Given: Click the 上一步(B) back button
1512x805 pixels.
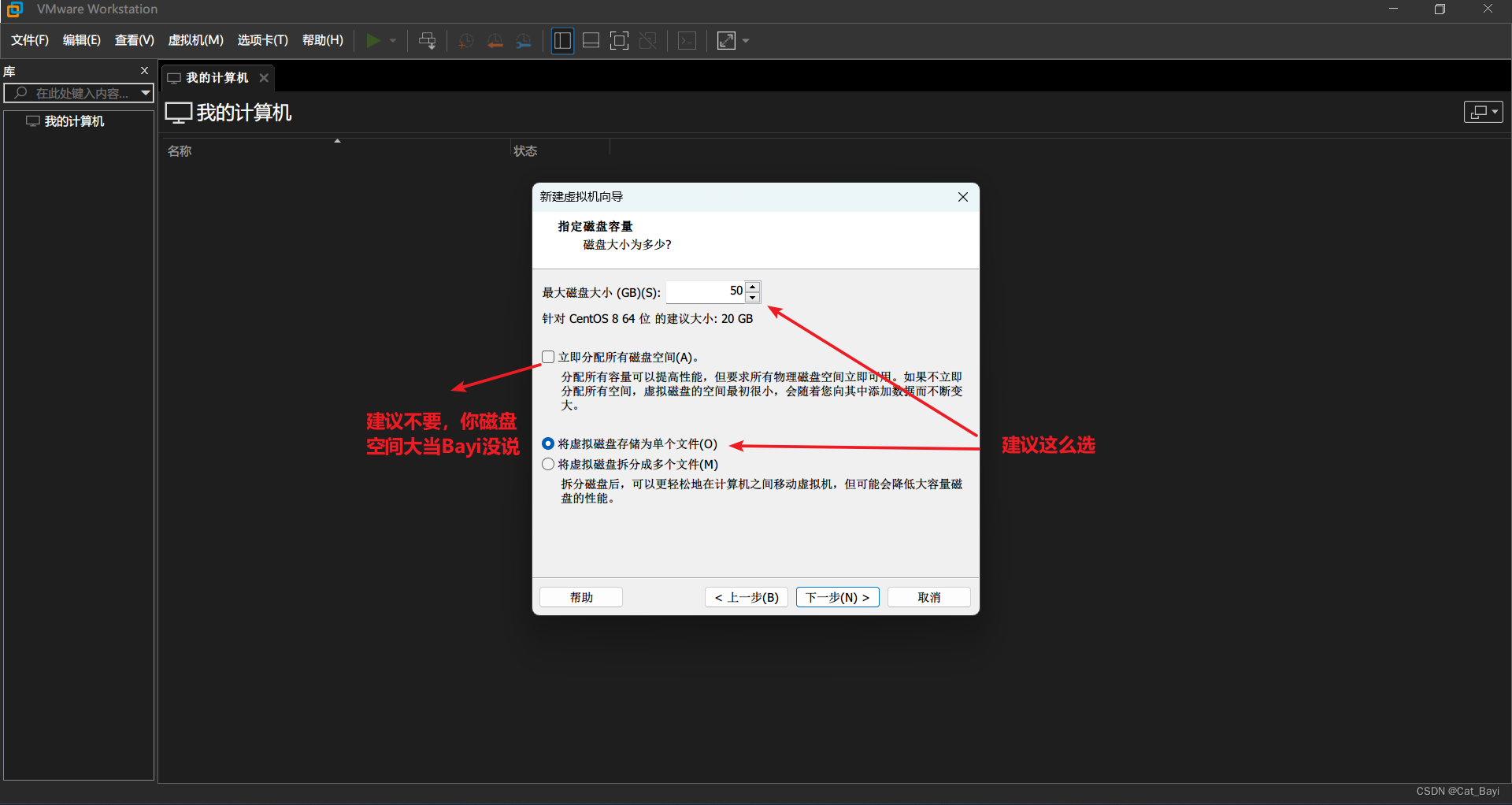Looking at the screenshot, I should point(747,597).
